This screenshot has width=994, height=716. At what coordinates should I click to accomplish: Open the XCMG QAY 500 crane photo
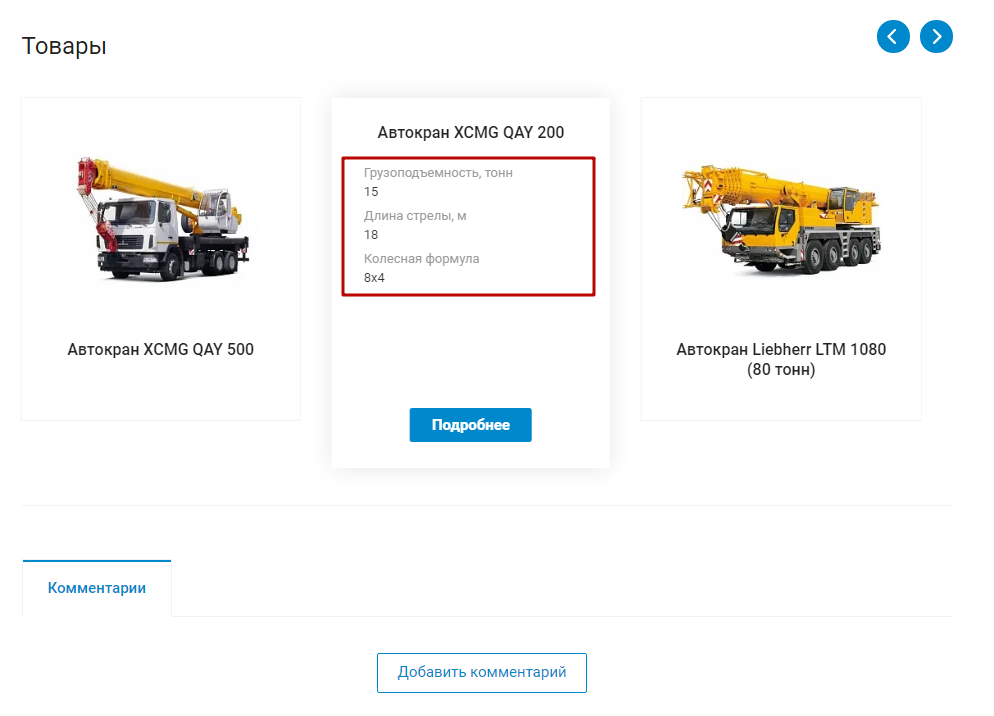161,219
